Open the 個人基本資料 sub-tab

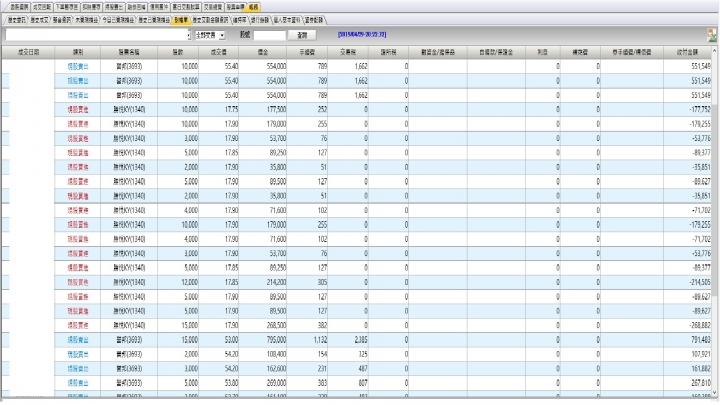[x=287, y=20]
